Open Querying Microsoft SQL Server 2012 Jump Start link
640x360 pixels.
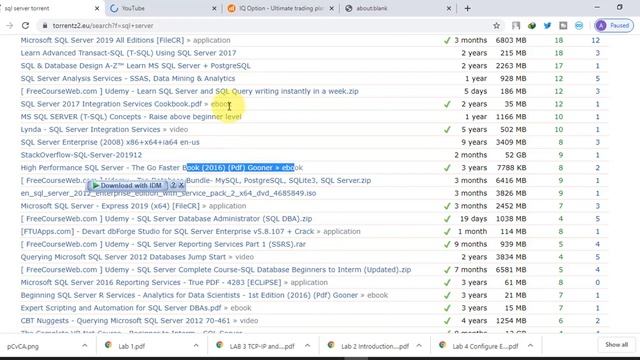pyautogui.click(x=123, y=257)
